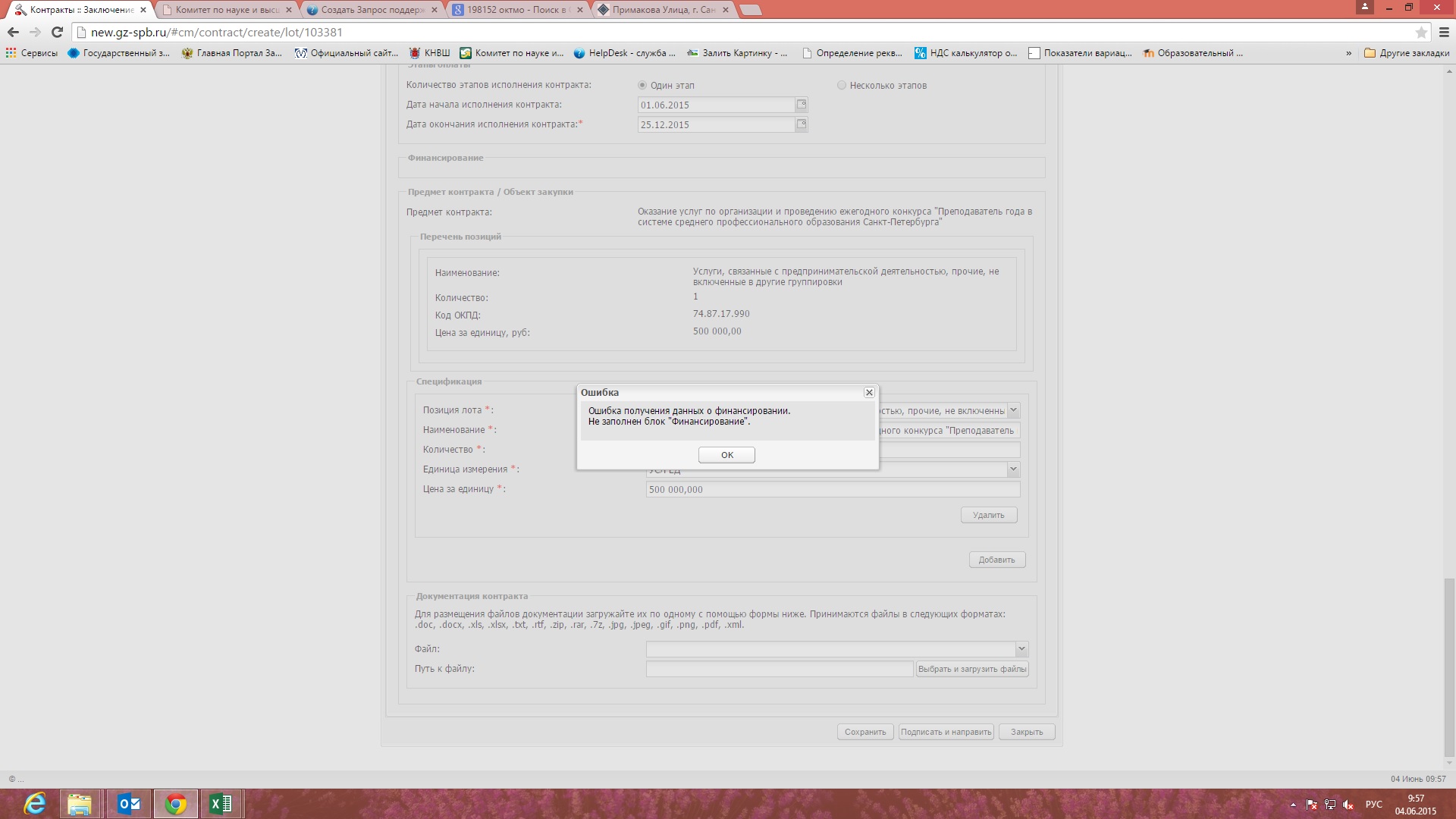Image resolution: width=1456 pixels, height=819 pixels.
Task: Open the Залить Картинку bookmark
Action: coord(737,53)
